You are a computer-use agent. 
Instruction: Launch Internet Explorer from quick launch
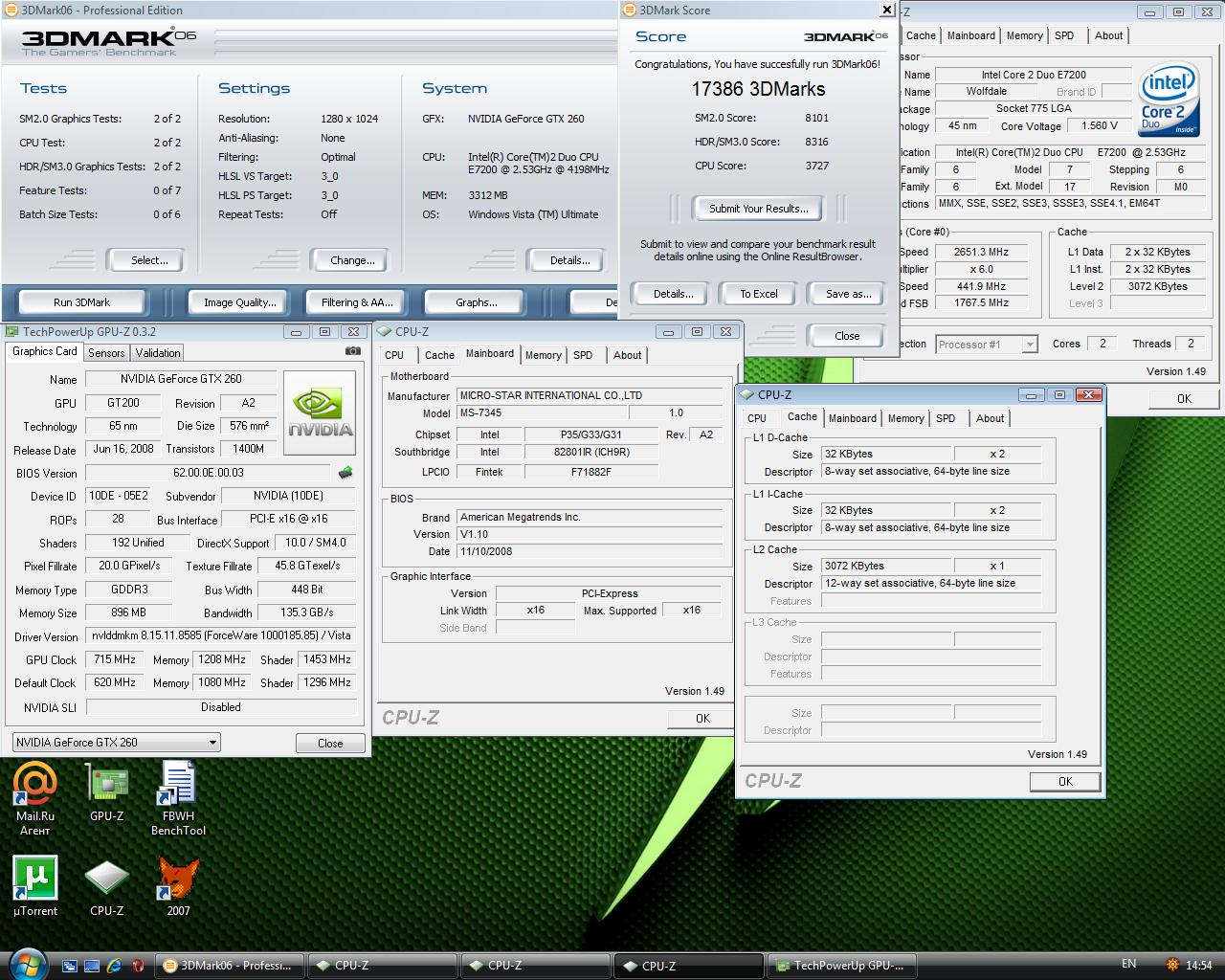(x=114, y=966)
